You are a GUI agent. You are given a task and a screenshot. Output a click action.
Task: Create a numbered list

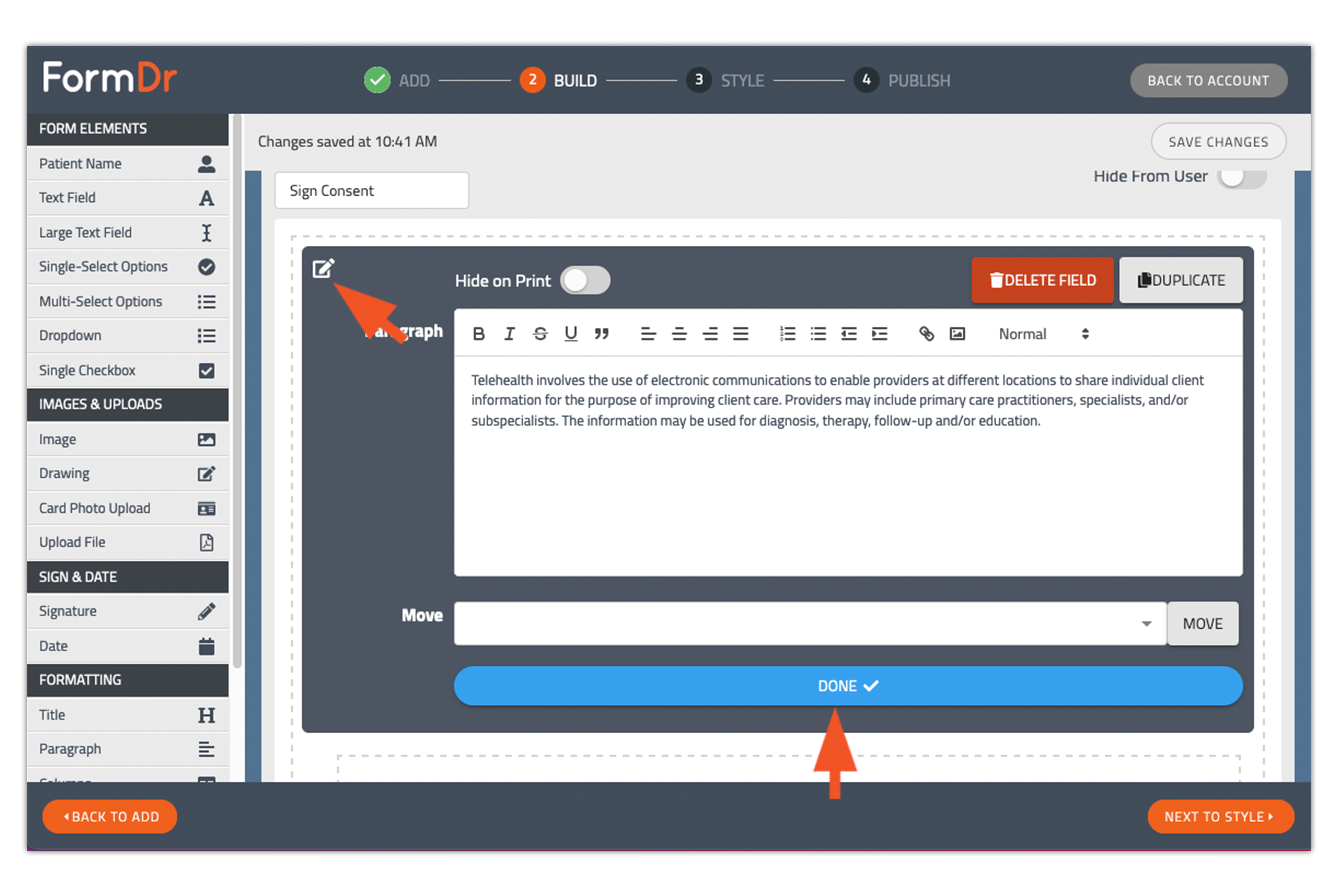(x=787, y=334)
